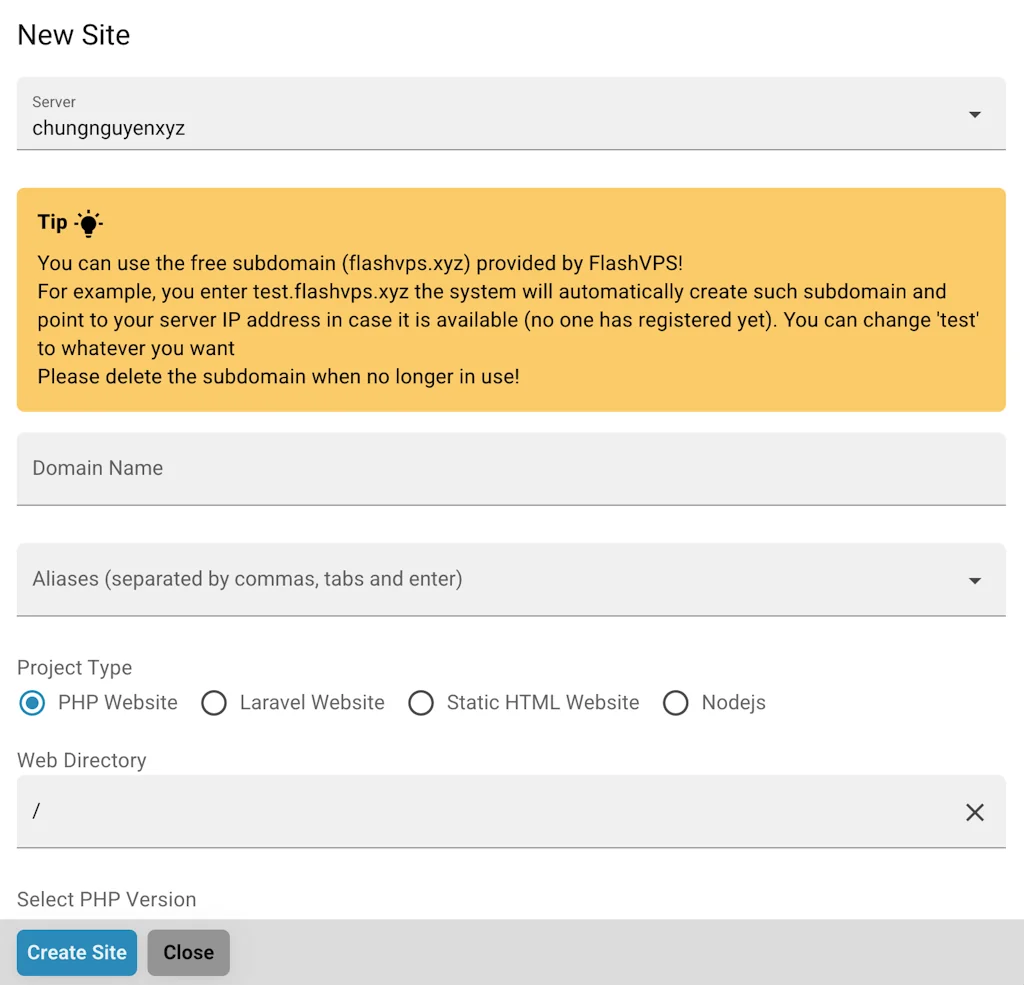The height and width of the screenshot is (985, 1024).
Task: Choose Laravel Website project type
Action: [x=214, y=703]
